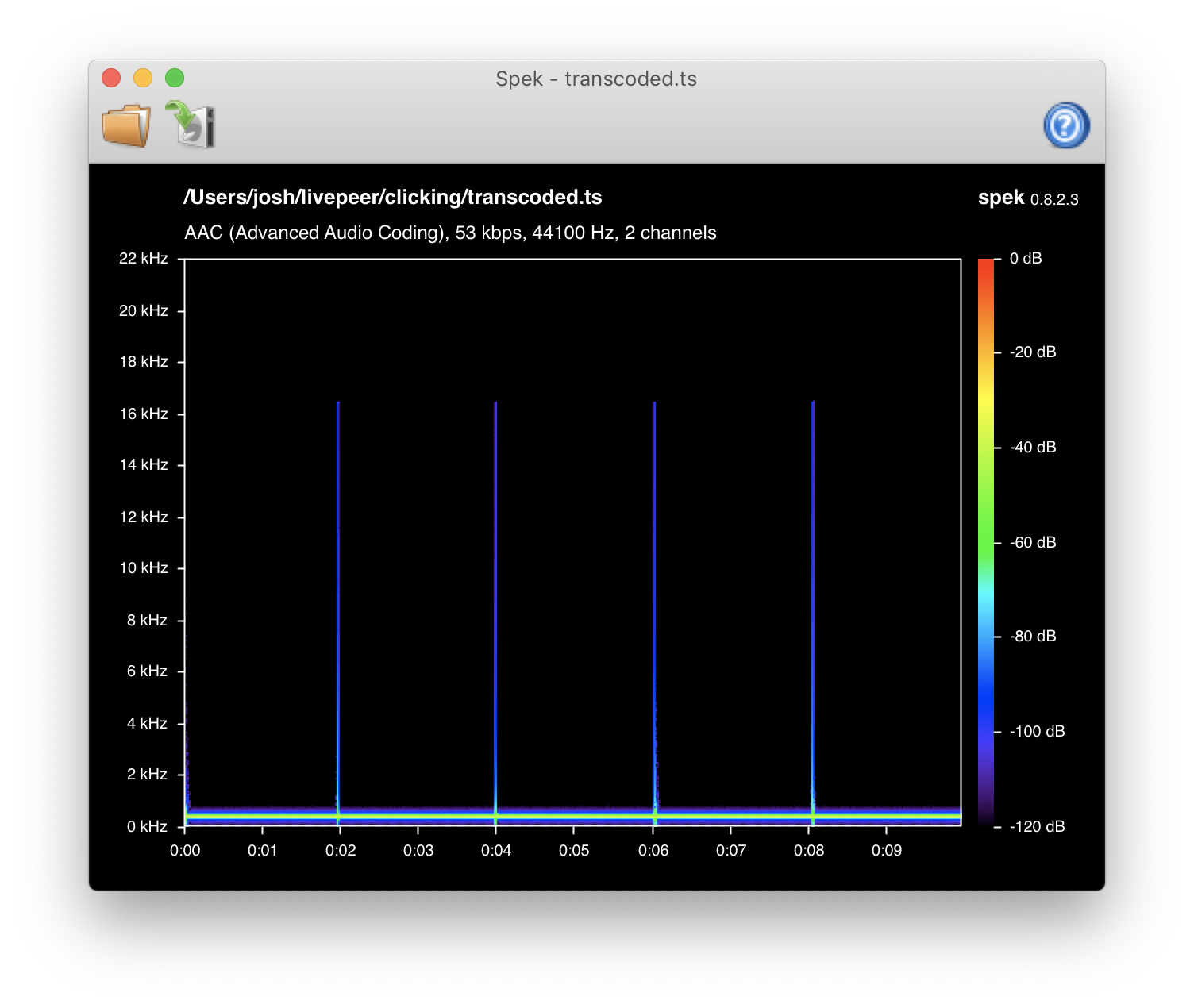The width and height of the screenshot is (1194, 1008).
Task: Select the -60 dB scale label
Action: 1033,542
